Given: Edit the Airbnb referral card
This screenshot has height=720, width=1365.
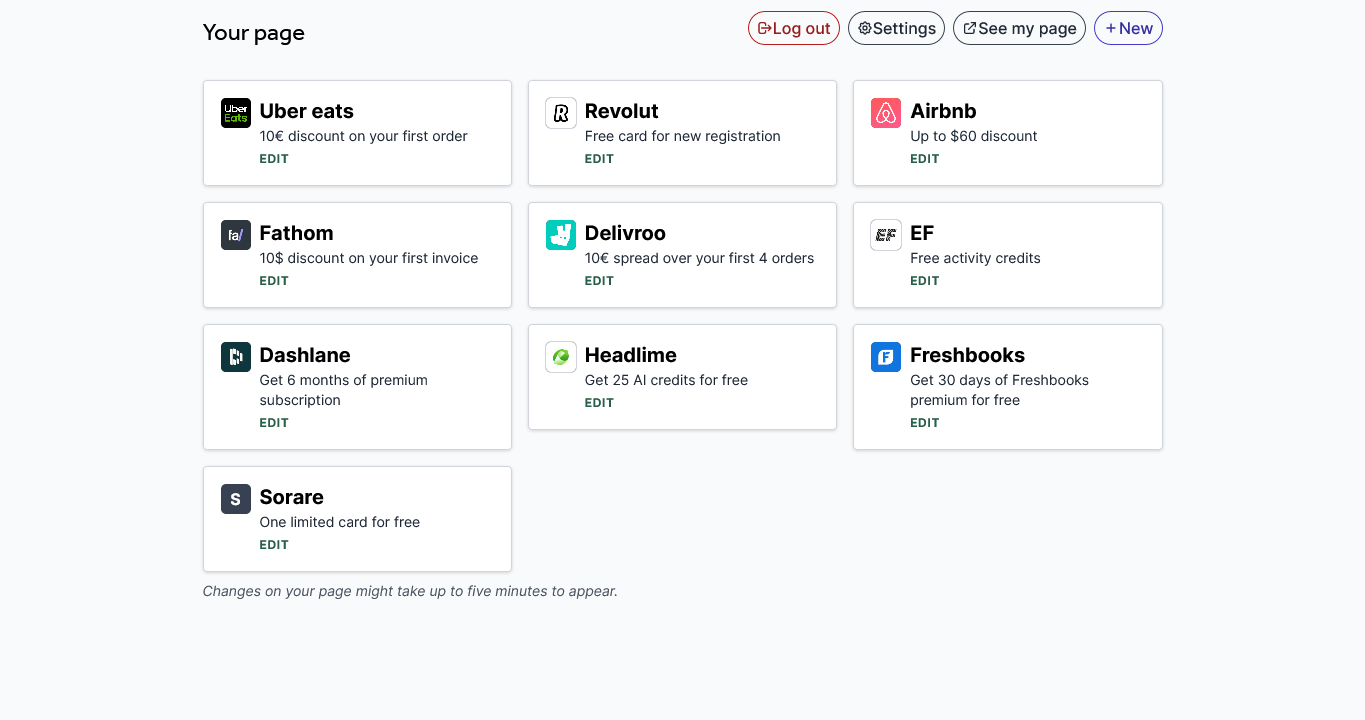Looking at the screenshot, I should coord(924,159).
